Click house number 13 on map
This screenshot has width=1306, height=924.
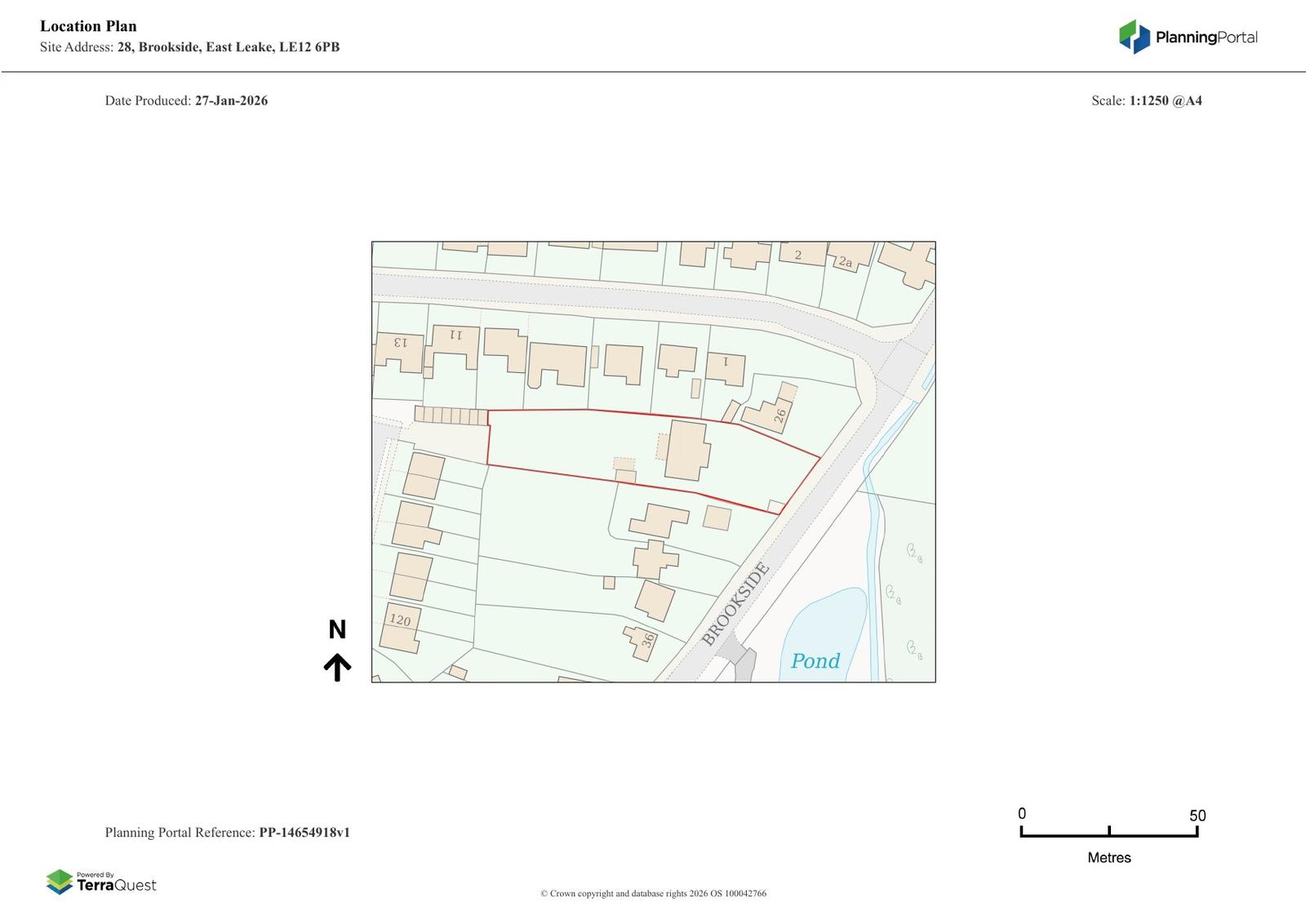click(x=399, y=343)
